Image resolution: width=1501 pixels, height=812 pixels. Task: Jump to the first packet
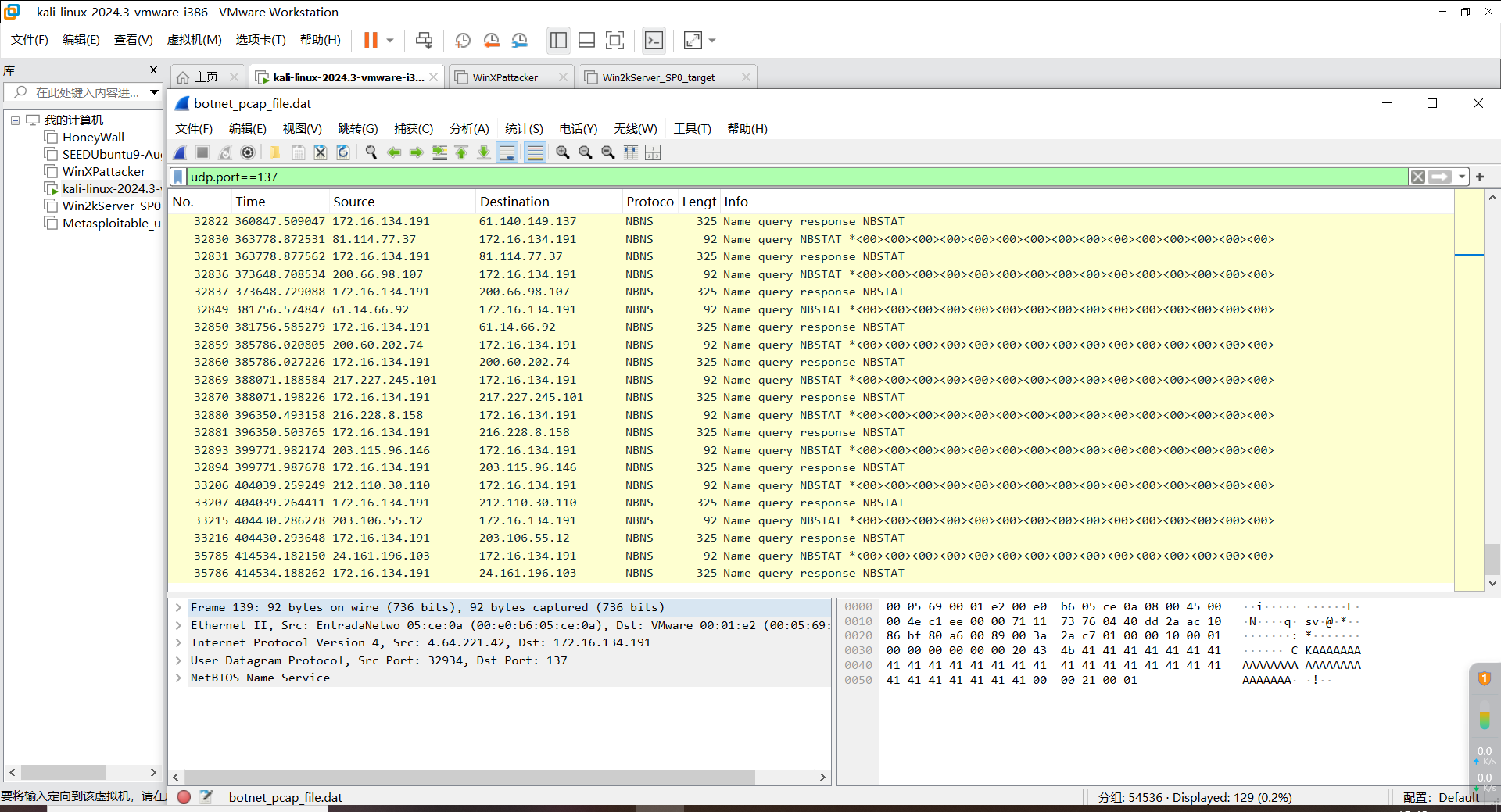(x=462, y=152)
